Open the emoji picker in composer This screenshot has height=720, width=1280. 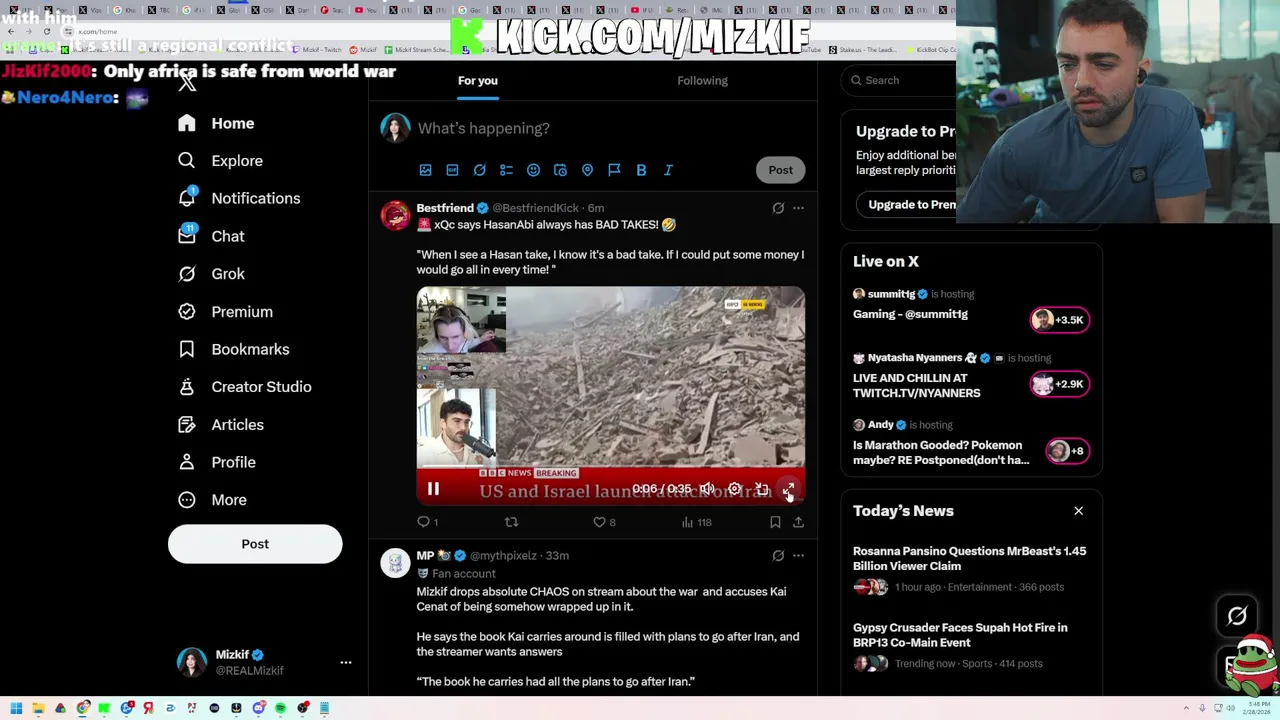click(533, 170)
